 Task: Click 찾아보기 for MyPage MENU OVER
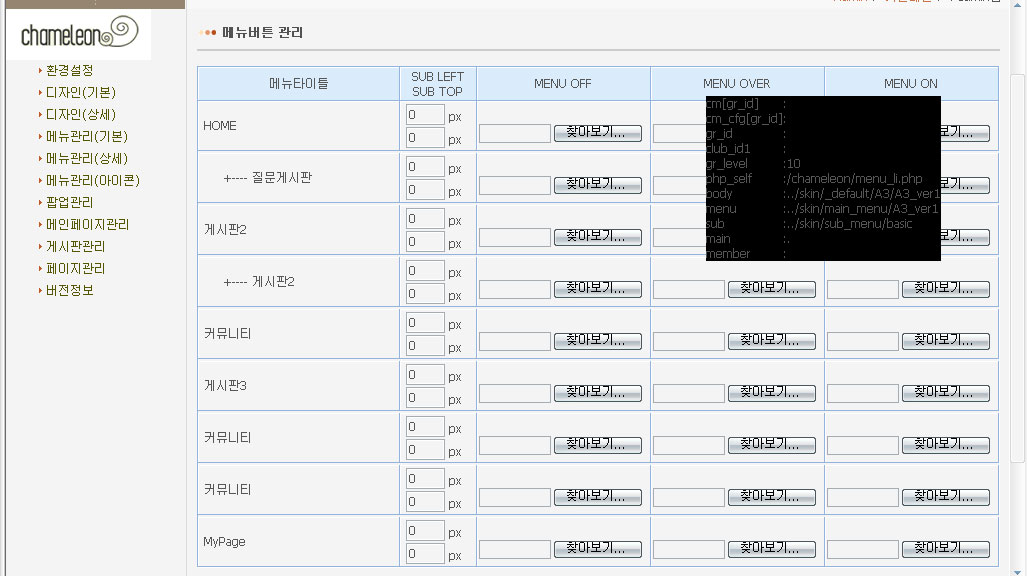pyautogui.click(x=771, y=549)
